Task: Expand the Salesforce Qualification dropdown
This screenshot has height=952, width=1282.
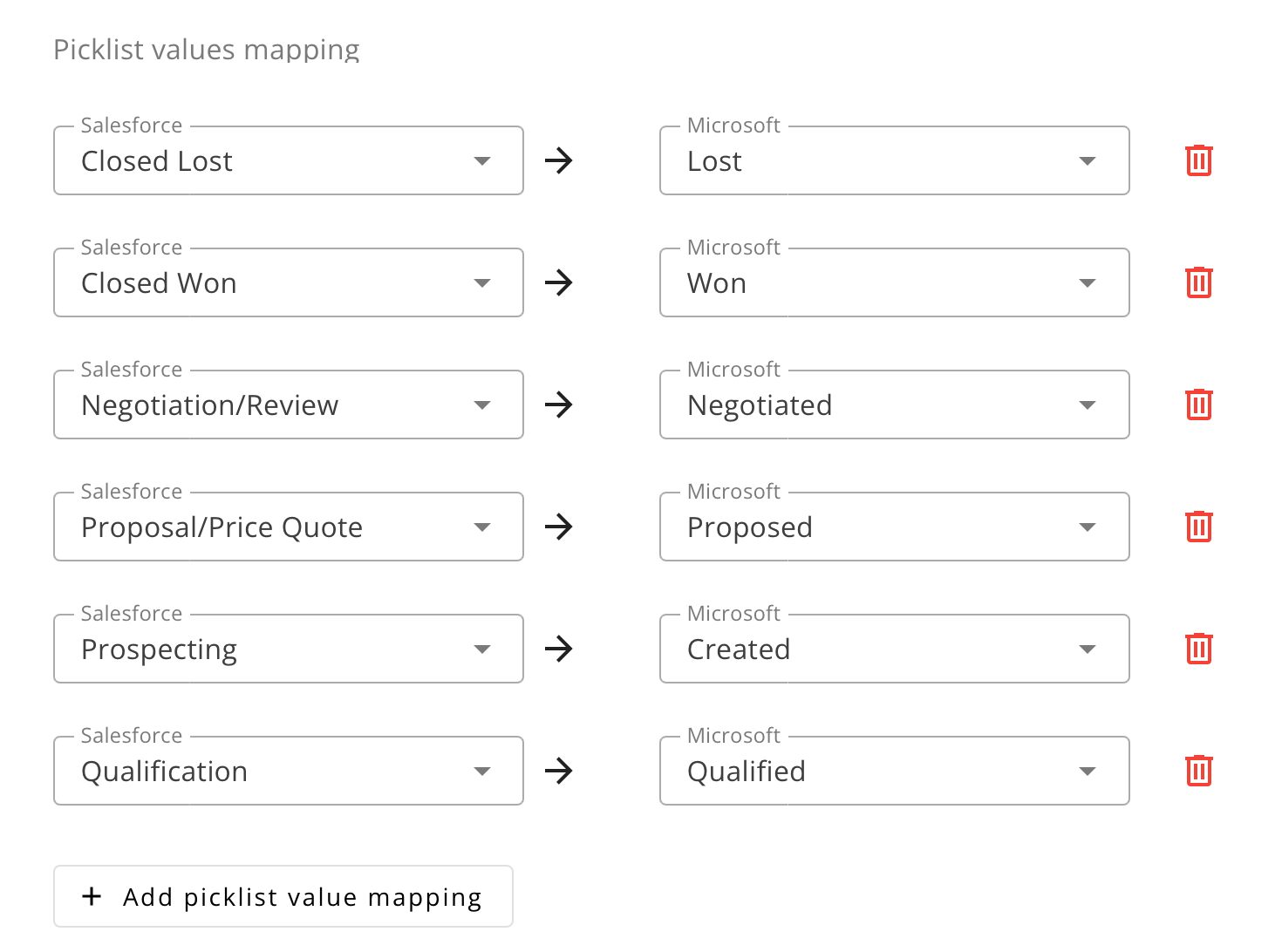Action: click(x=481, y=772)
